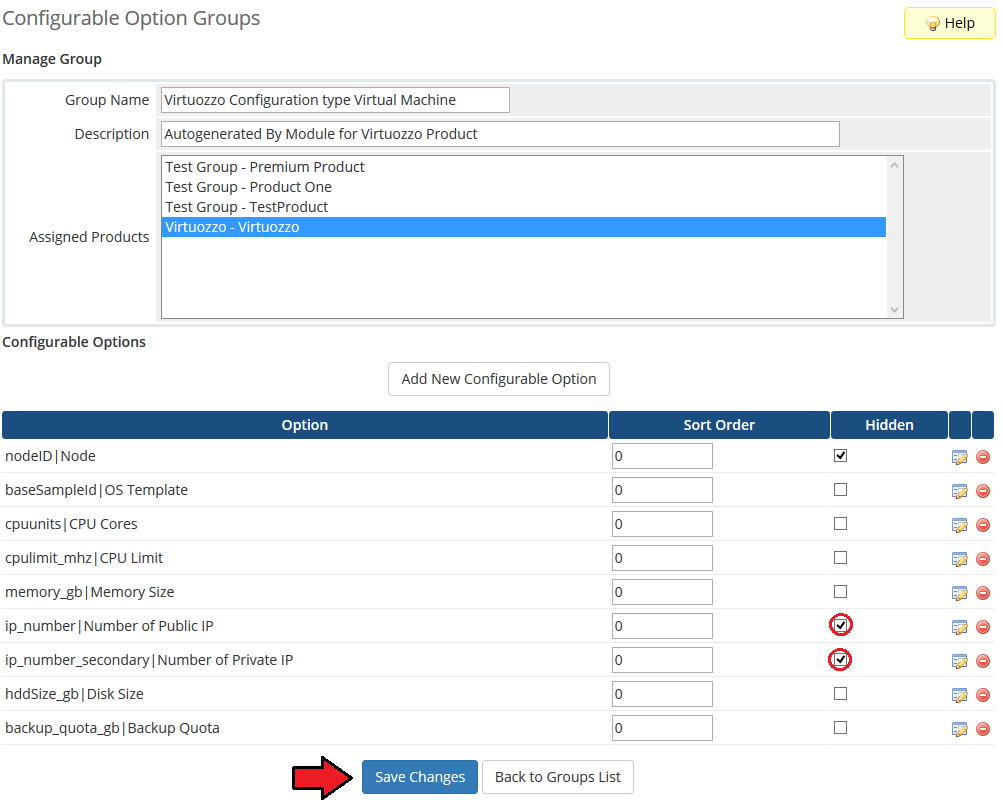
Task: Click Sort Order field for CPU Limit
Action: click(662, 558)
